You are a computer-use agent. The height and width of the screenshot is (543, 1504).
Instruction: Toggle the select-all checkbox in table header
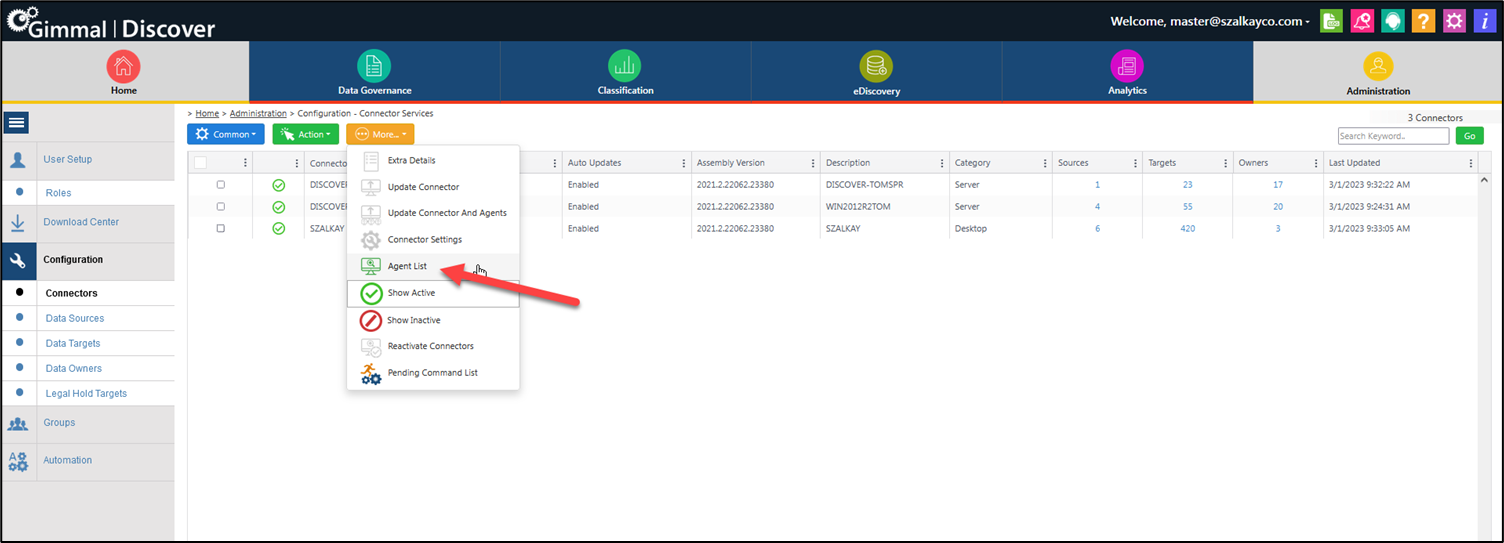pyautogui.click(x=201, y=163)
